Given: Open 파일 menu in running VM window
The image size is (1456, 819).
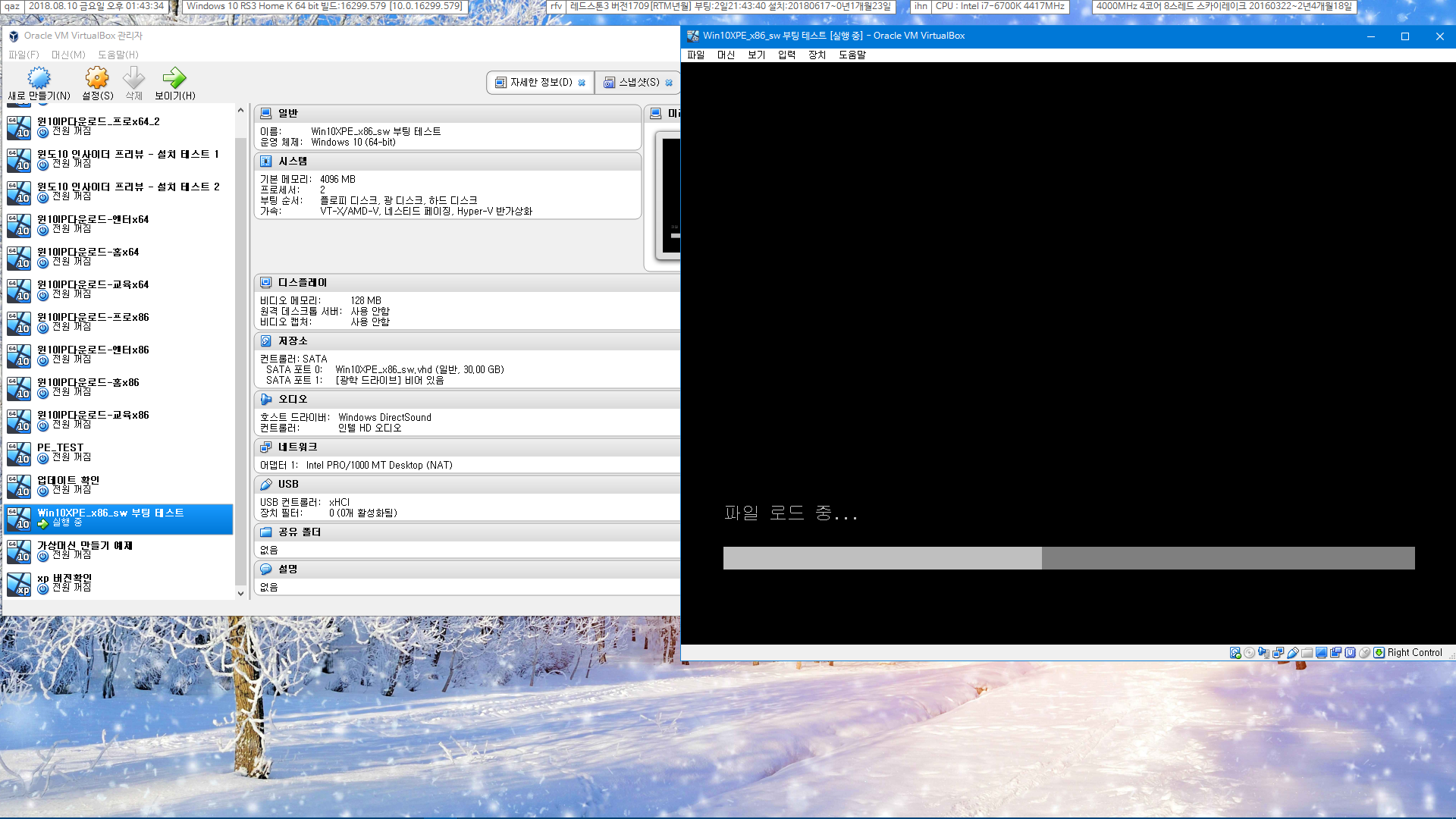Looking at the screenshot, I should [x=695, y=55].
